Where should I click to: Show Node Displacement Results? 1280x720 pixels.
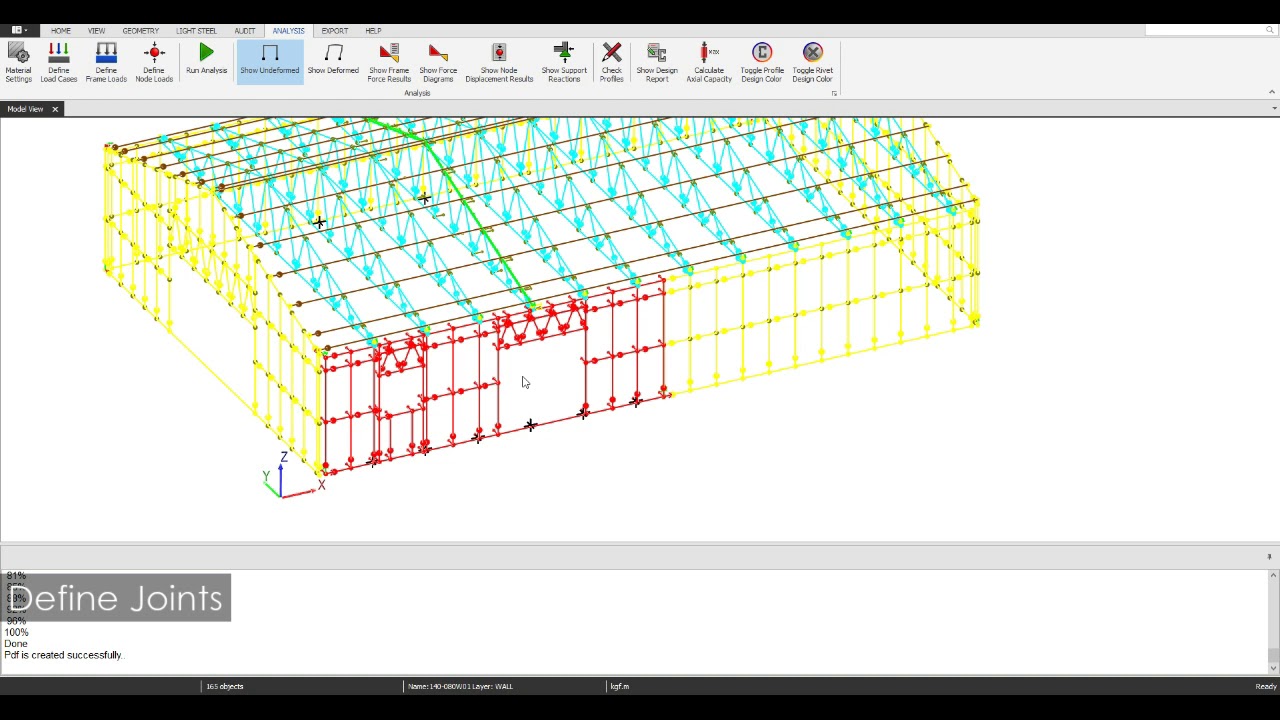tap(499, 62)
